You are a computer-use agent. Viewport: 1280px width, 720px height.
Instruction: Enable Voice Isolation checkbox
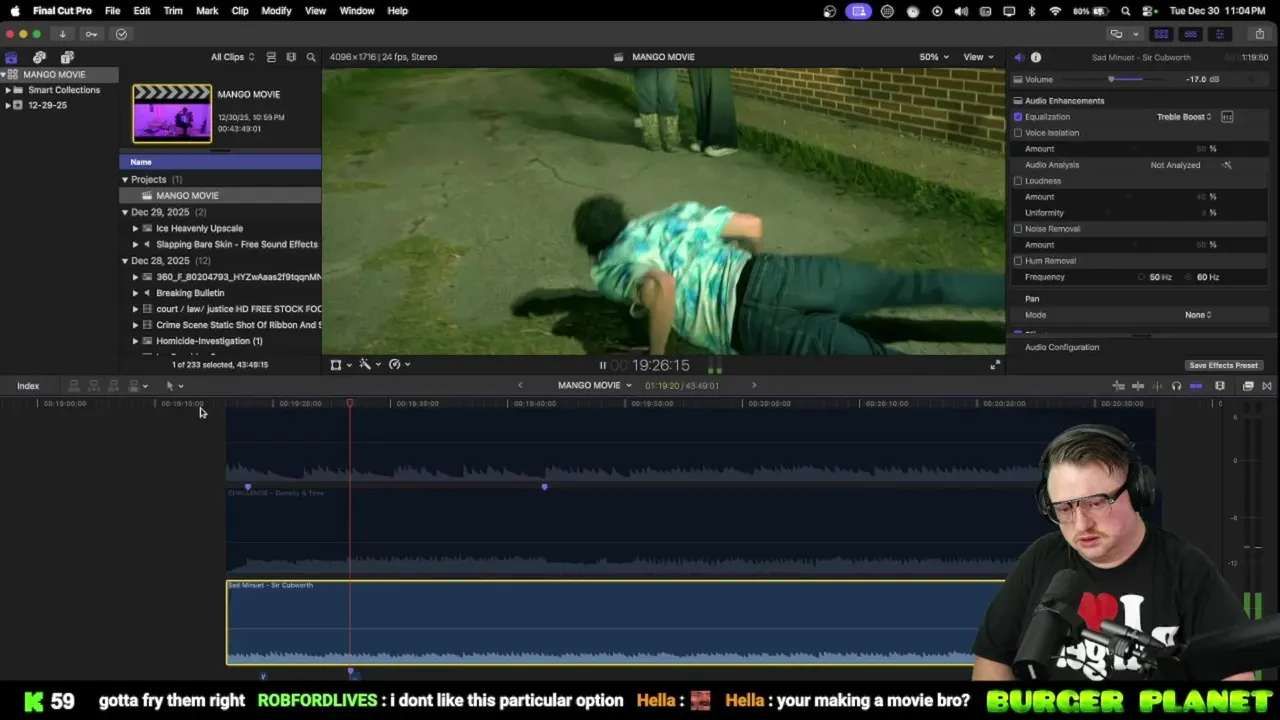pyautogui.click(x=1018, y=133)
